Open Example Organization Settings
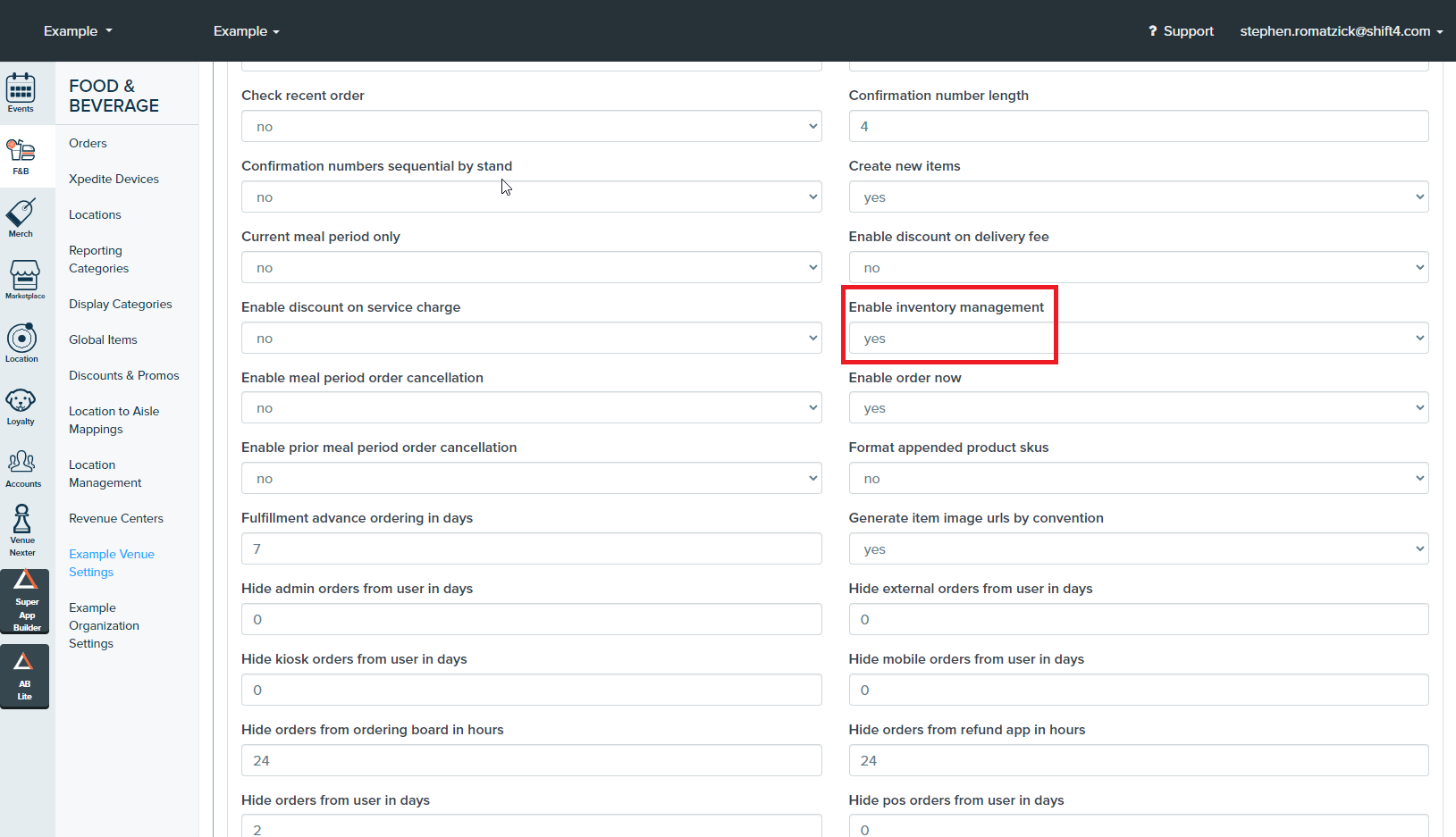Viewport: 1456px width, 837px height. point(104,625)
